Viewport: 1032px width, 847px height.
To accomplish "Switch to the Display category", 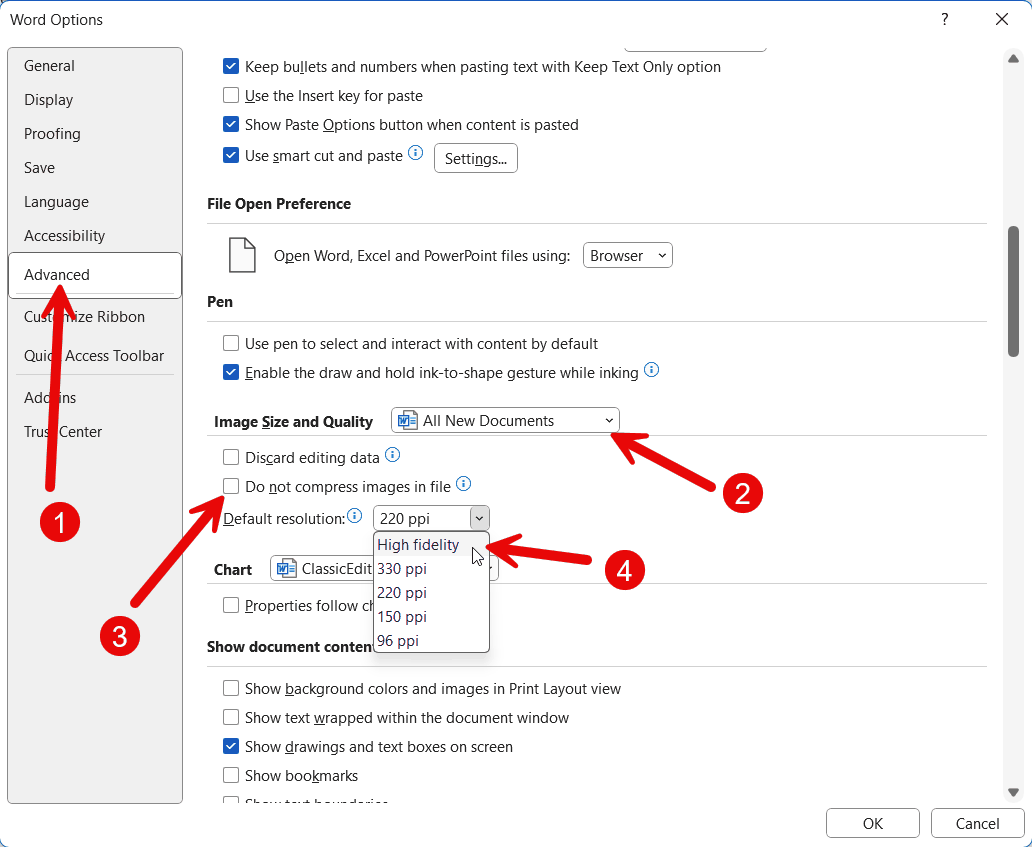I will (95, 100).
